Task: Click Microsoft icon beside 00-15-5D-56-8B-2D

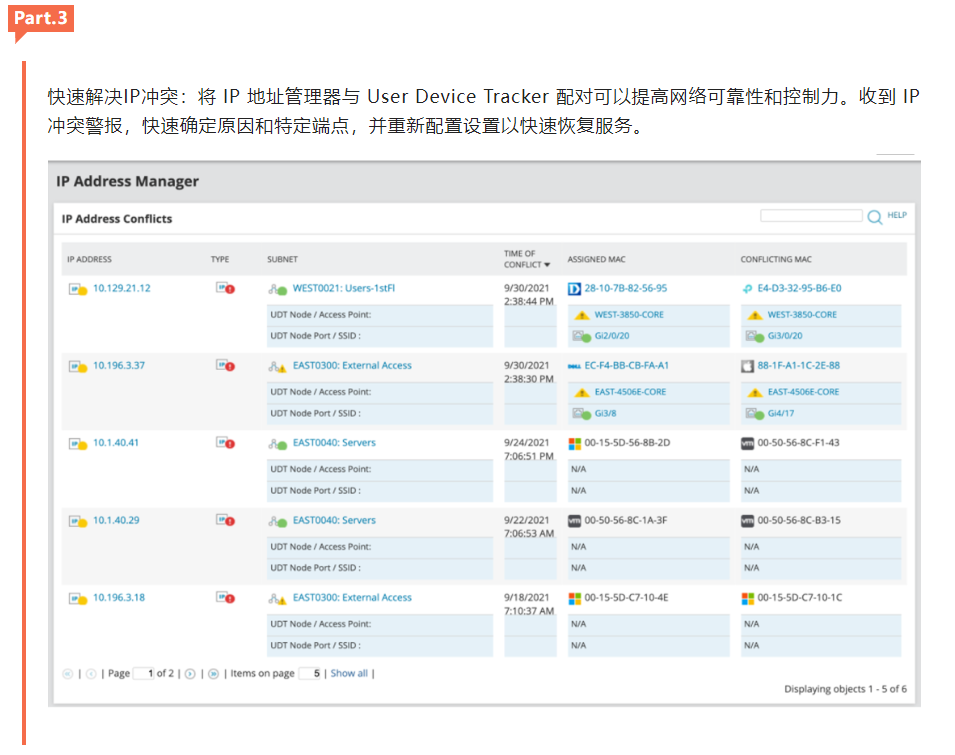Action: pyautogui.click(x=574, y=443)
